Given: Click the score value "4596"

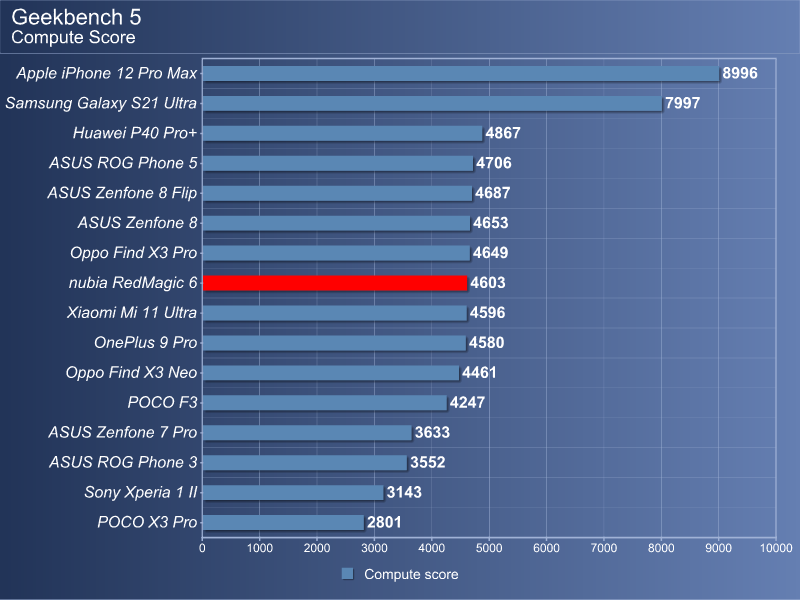Looking at the screenshot, I should pos(487,313).
